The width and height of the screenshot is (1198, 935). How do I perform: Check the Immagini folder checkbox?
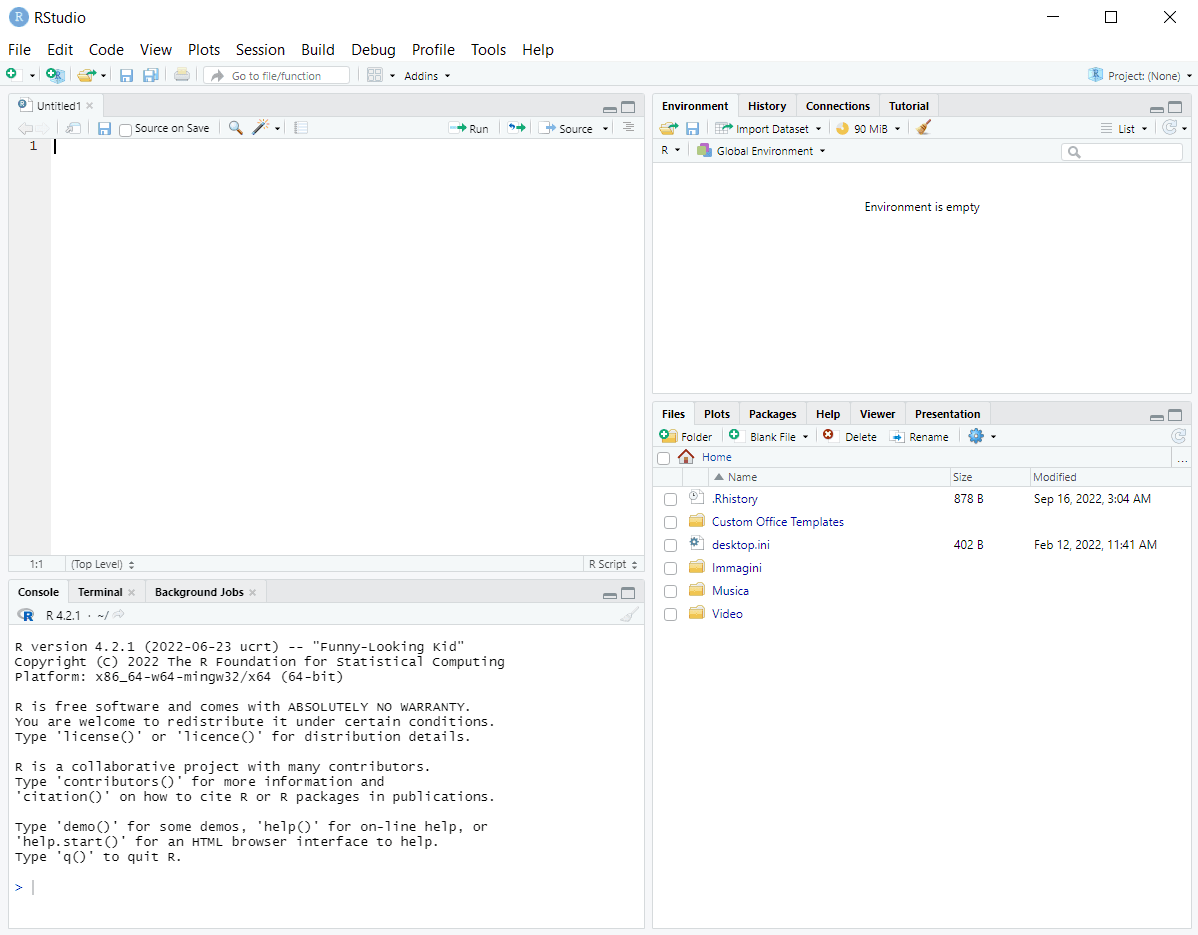[670, 568]
